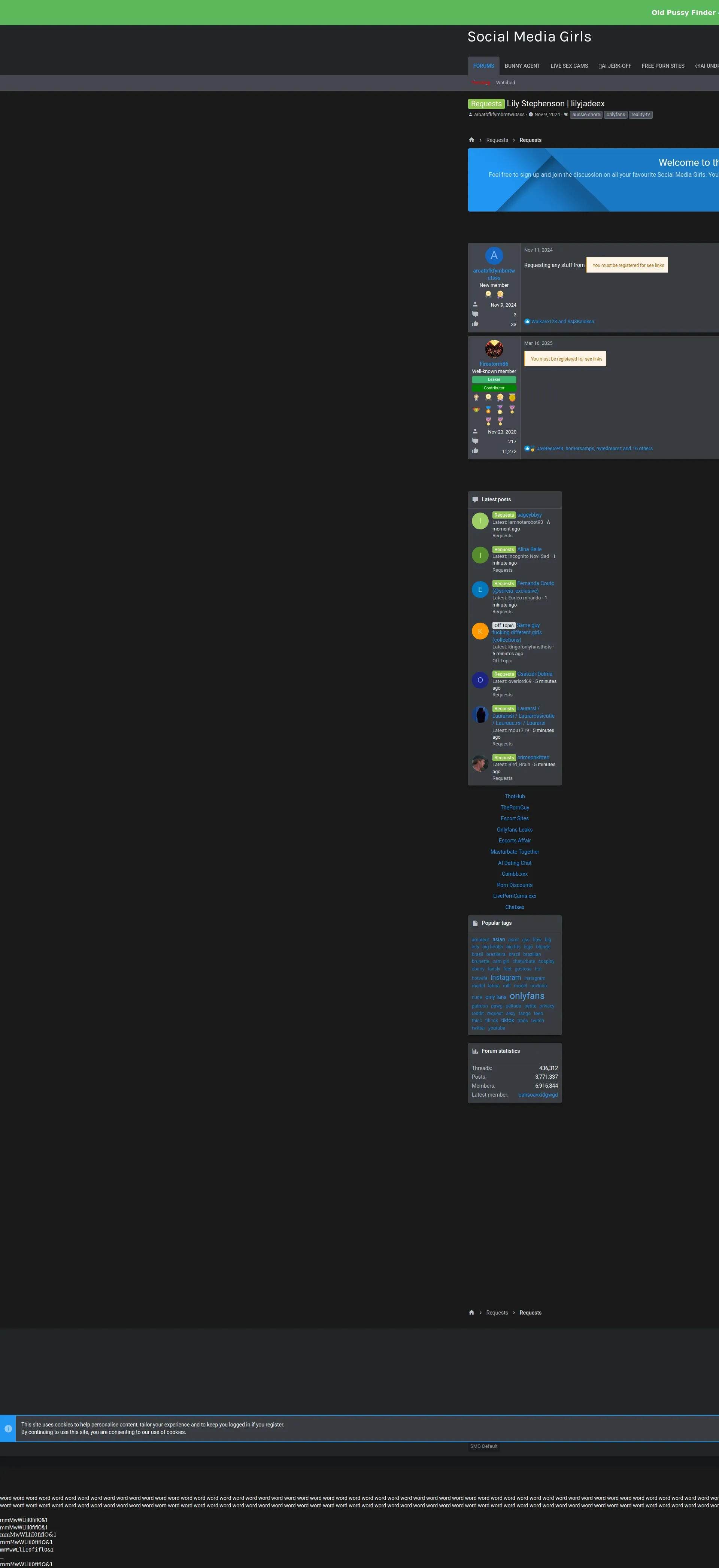Click the 'reality-tv' tag
Screen dimensions: 719x1568
(x=640, y=115)
